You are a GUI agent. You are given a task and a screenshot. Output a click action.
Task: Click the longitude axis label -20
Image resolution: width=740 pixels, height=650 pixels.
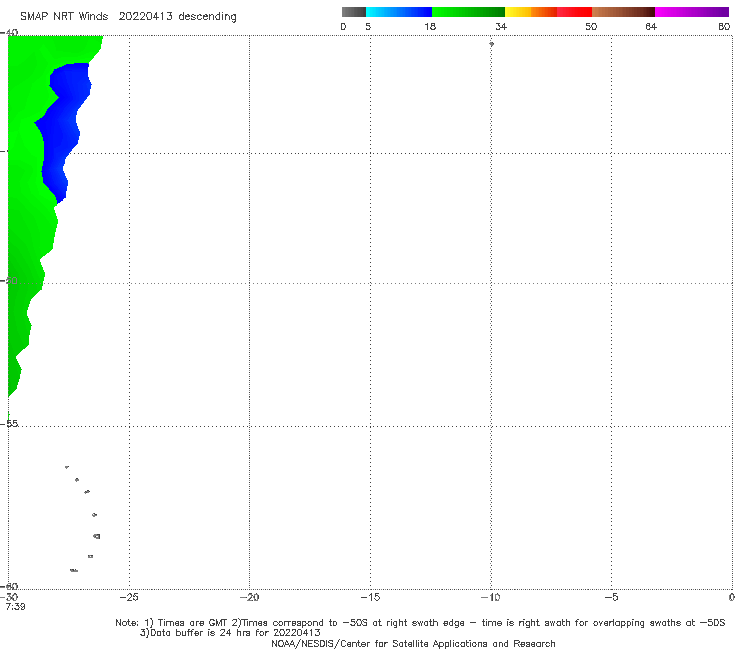coord(249,597)
